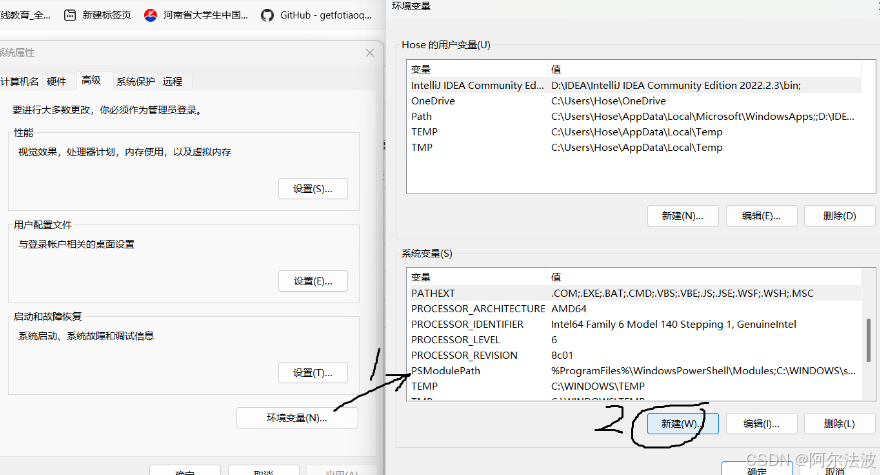The height and width of the screenshot is (475, 880).
Task: Select system TEMP variable C:\WINDOWS\TEMP
Action: click(x=634, y=386)
